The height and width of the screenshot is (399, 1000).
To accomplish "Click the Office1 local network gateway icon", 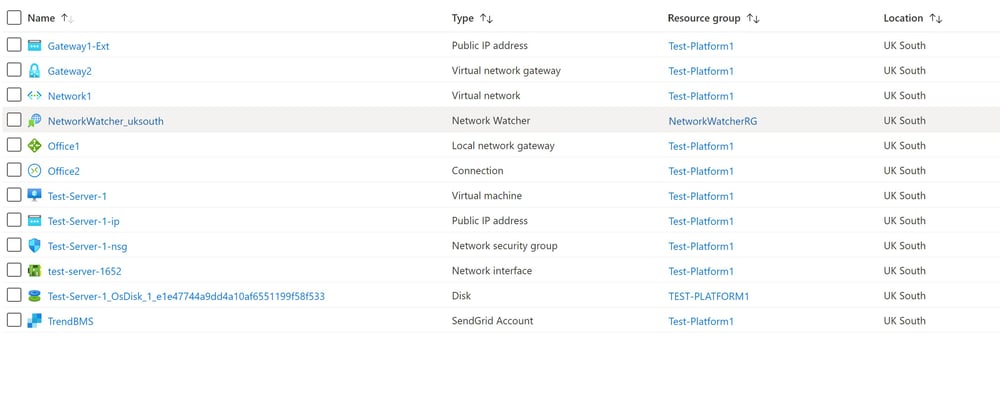I will (34, 146).
